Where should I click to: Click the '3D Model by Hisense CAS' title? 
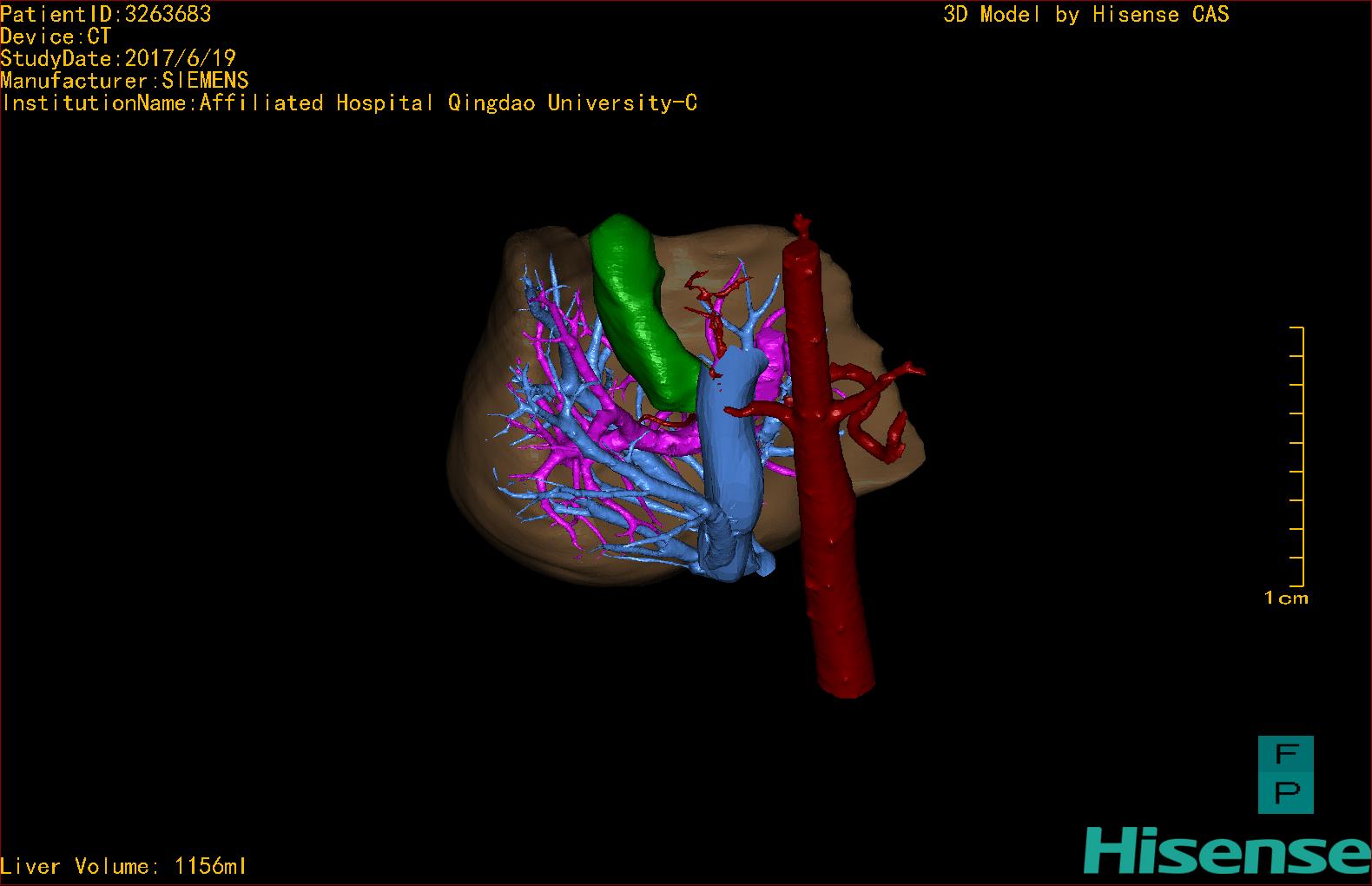pos(1086,15)
